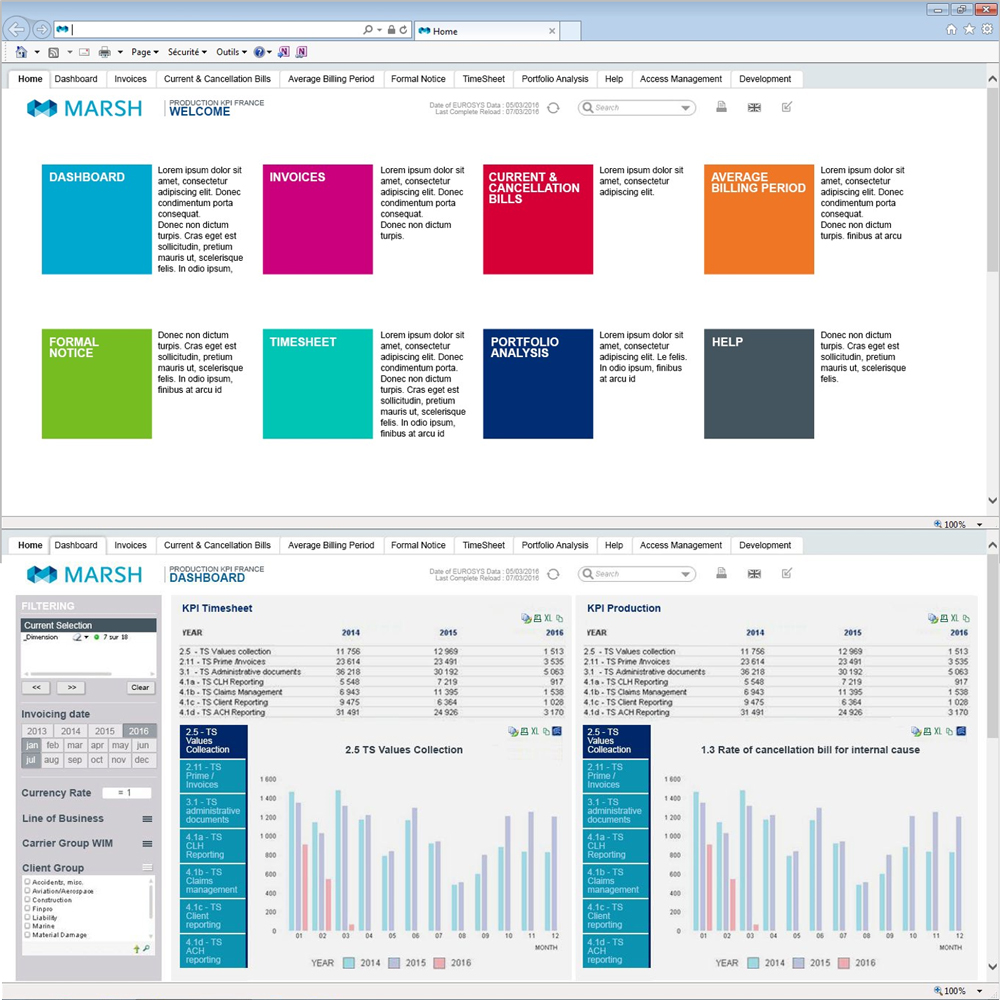Enable the Marine checkbox

(27, 925)
